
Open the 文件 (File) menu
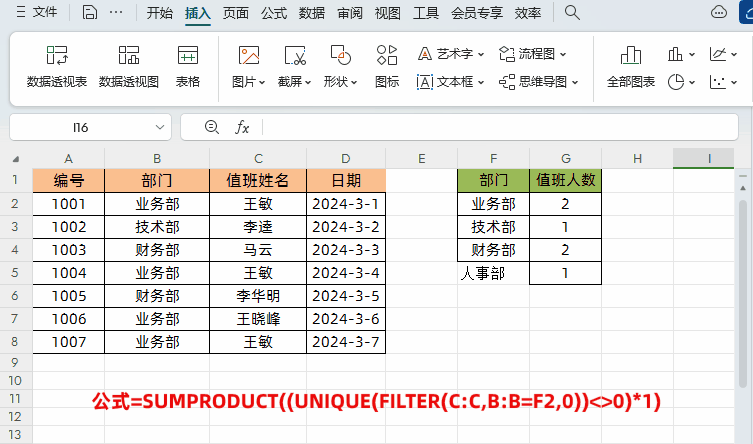[37, 13]
